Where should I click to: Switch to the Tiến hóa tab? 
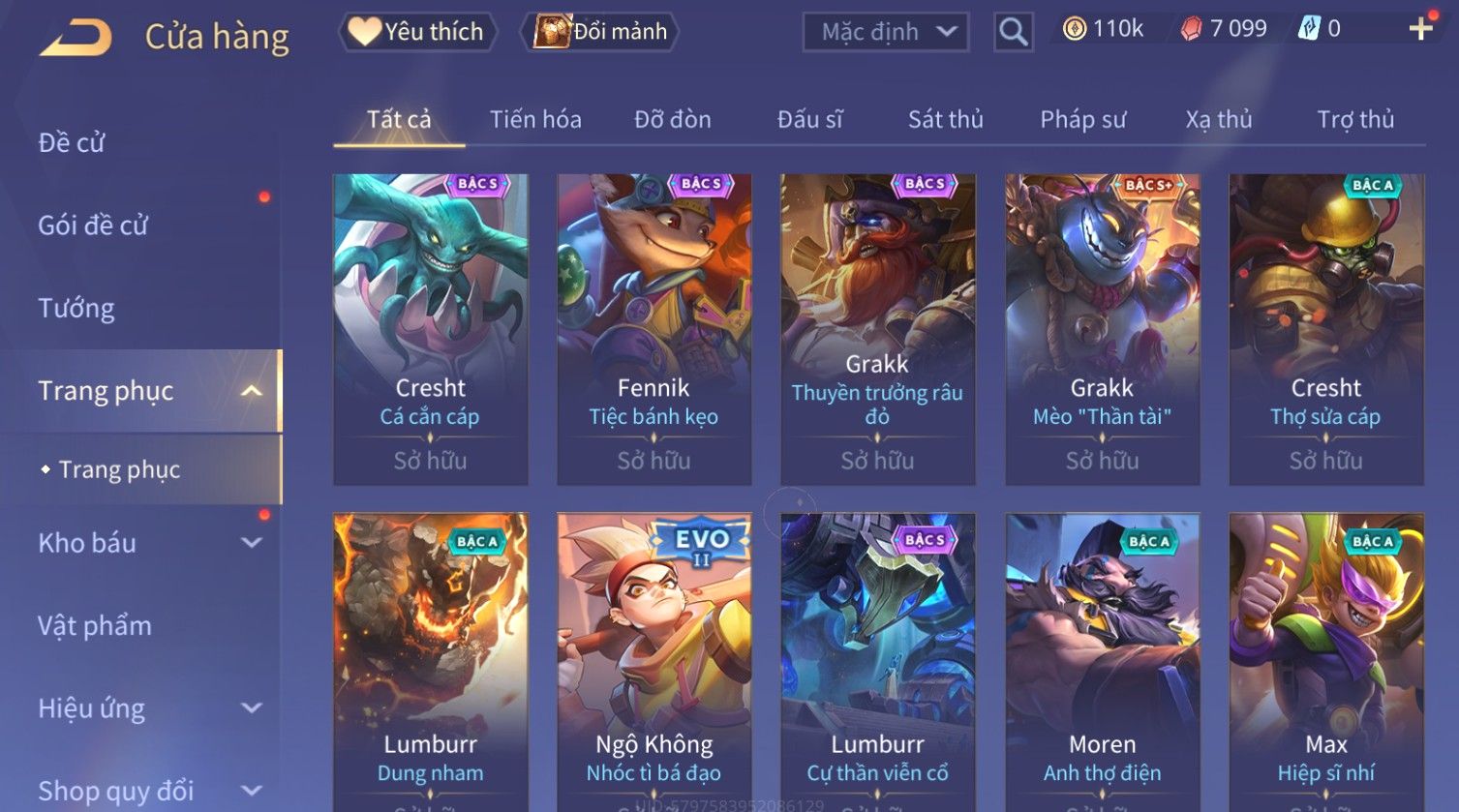tap(535, 119)
